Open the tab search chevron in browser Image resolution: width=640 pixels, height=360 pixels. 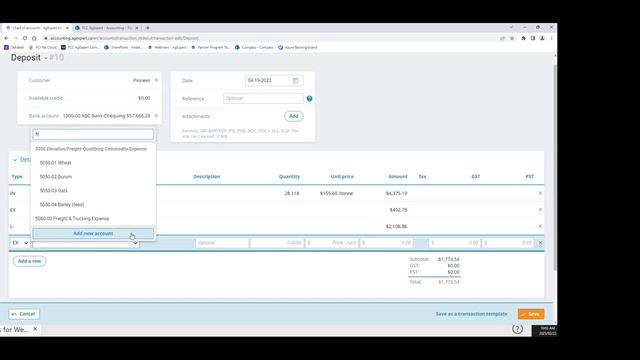pos(511,27)
